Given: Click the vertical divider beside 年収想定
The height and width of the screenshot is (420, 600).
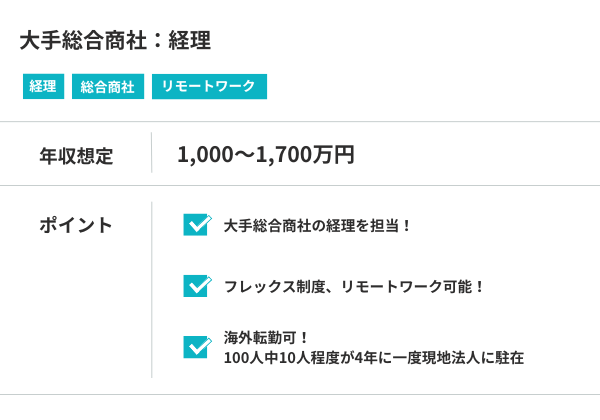Looking at the screenshot, I should tap(151, 154).
